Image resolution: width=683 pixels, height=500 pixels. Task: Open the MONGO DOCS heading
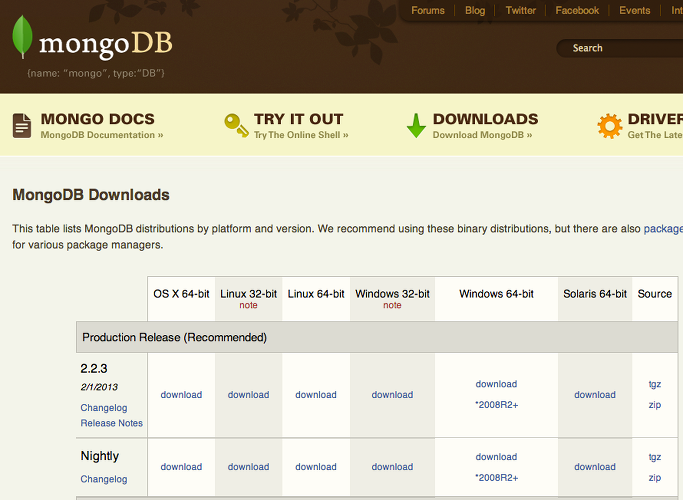[x=98, y=119]
